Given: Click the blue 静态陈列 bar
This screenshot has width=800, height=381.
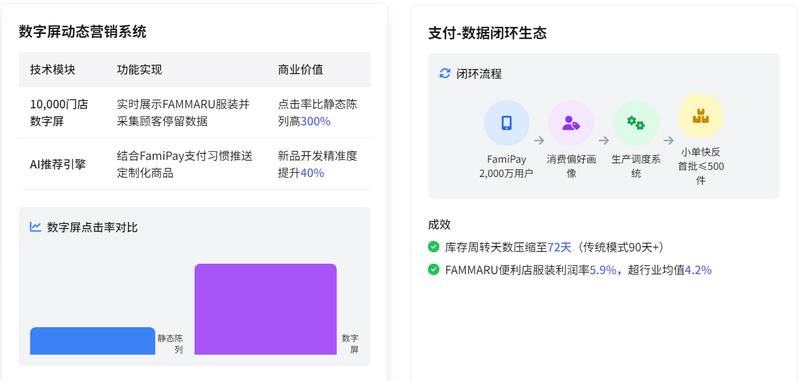Looking at the screenshot, I should (x=92, y=341).
